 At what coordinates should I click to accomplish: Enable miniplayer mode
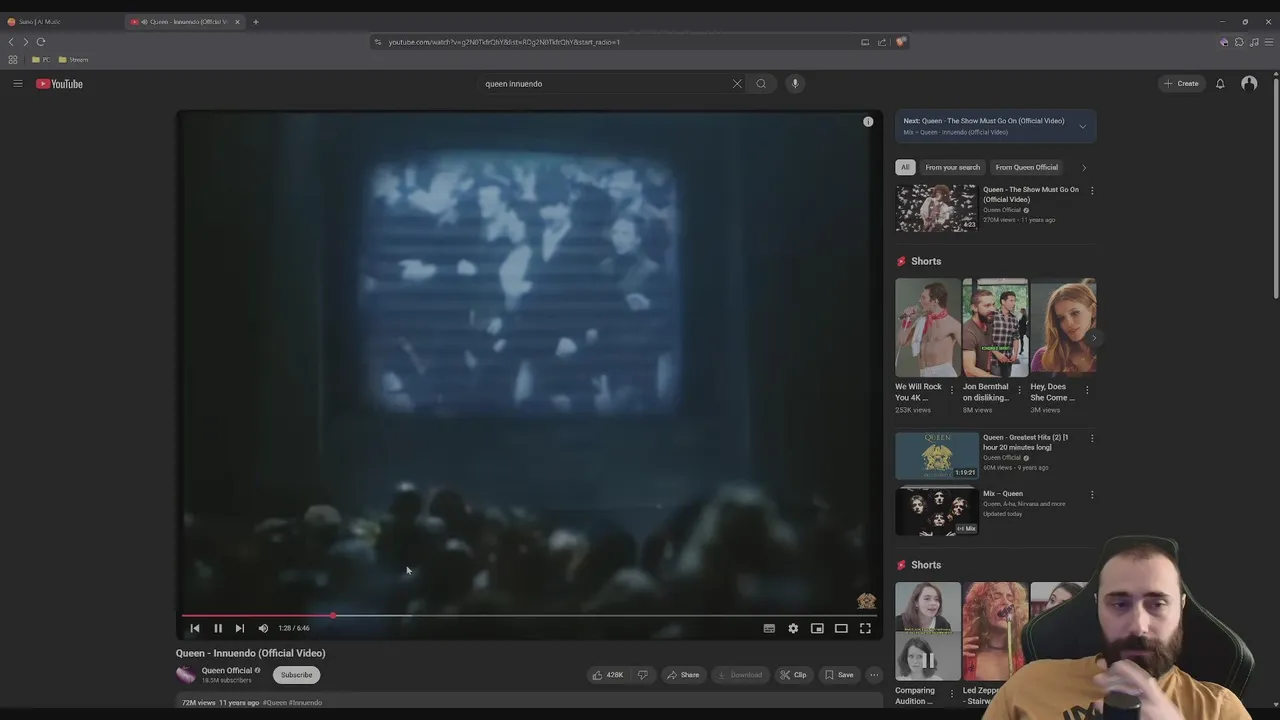(x=817, y=628)
